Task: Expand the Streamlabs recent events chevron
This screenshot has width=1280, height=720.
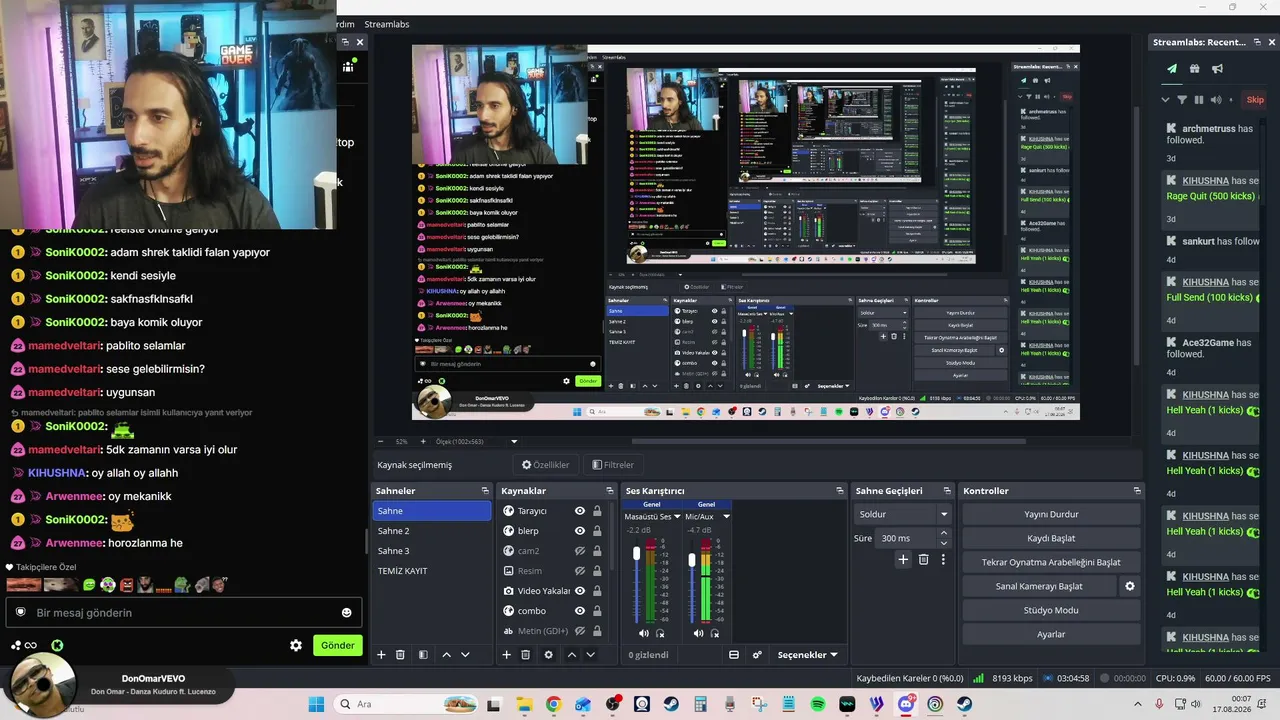Action: coord(1165,100)
